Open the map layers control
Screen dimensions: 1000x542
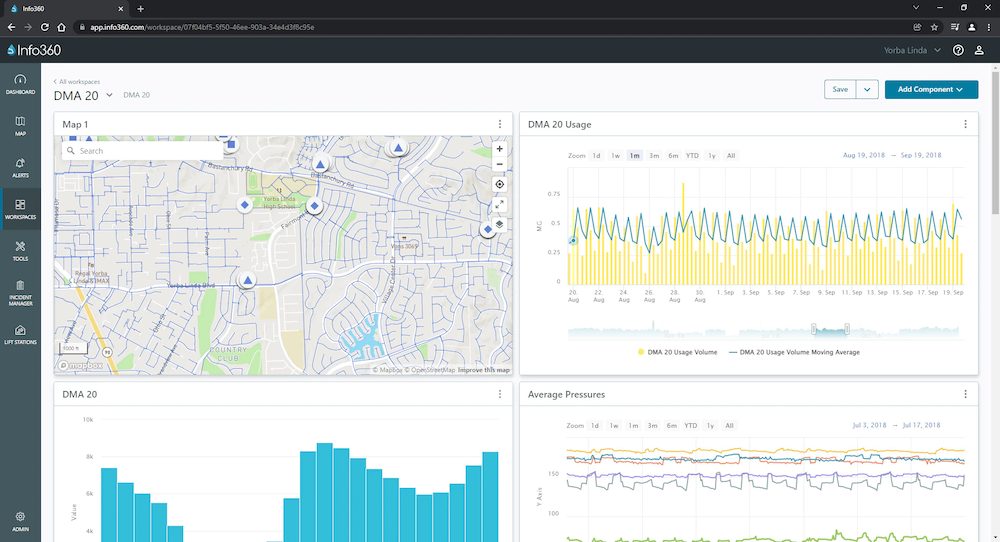coord(500,224)
